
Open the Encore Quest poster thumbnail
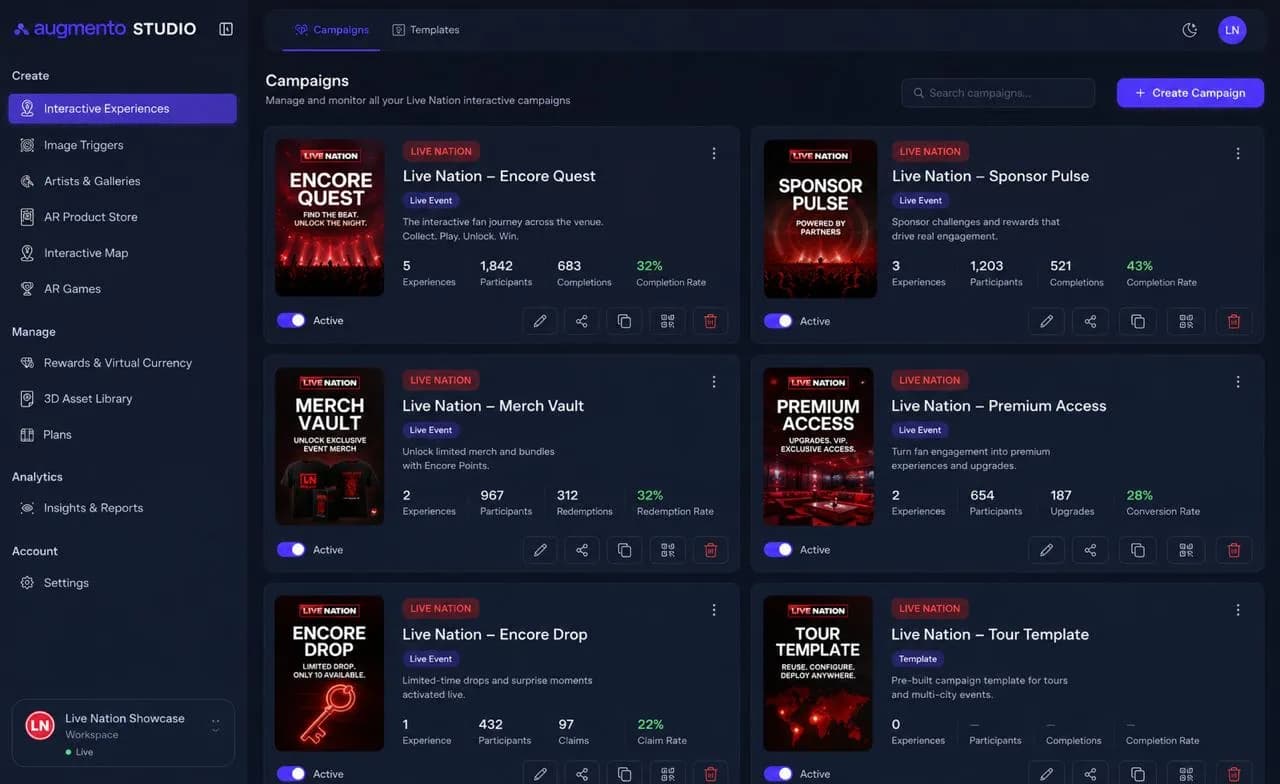coord(330,217)
